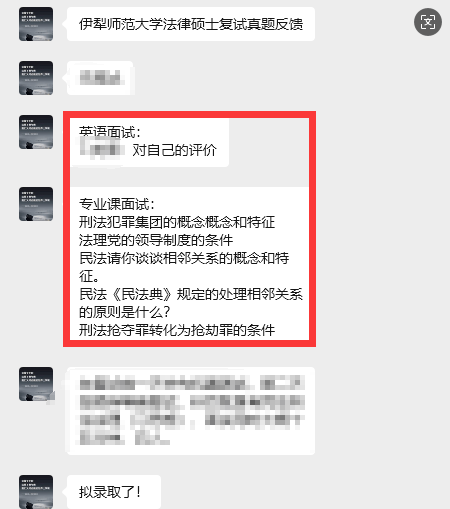
Task: Tap avatar next to short blurred message
Action: (x=36, y=78)
